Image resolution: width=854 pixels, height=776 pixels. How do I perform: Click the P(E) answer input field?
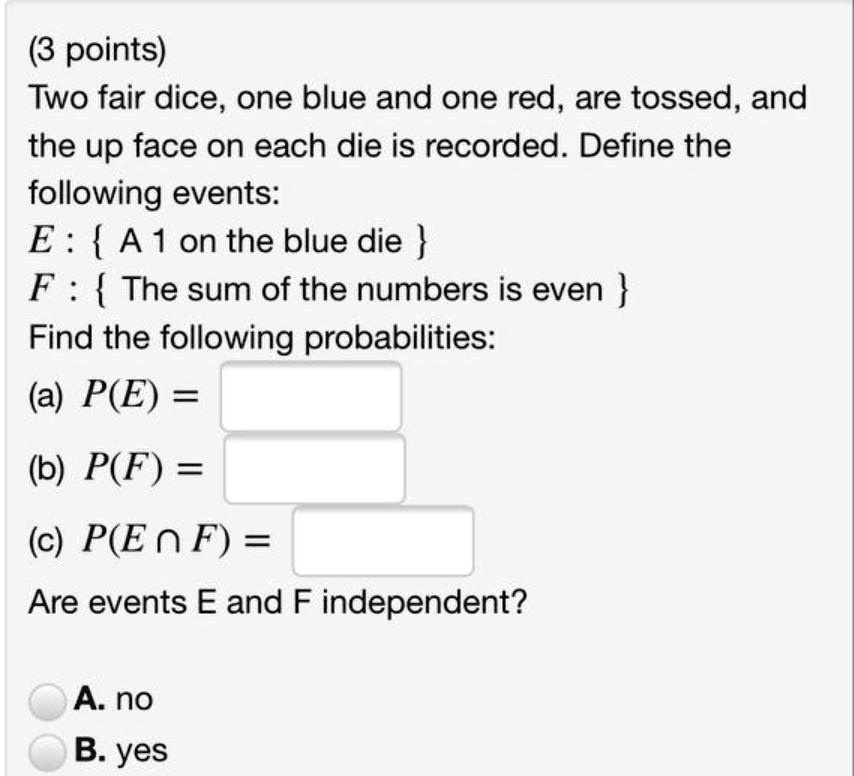(x=310, y=394)
